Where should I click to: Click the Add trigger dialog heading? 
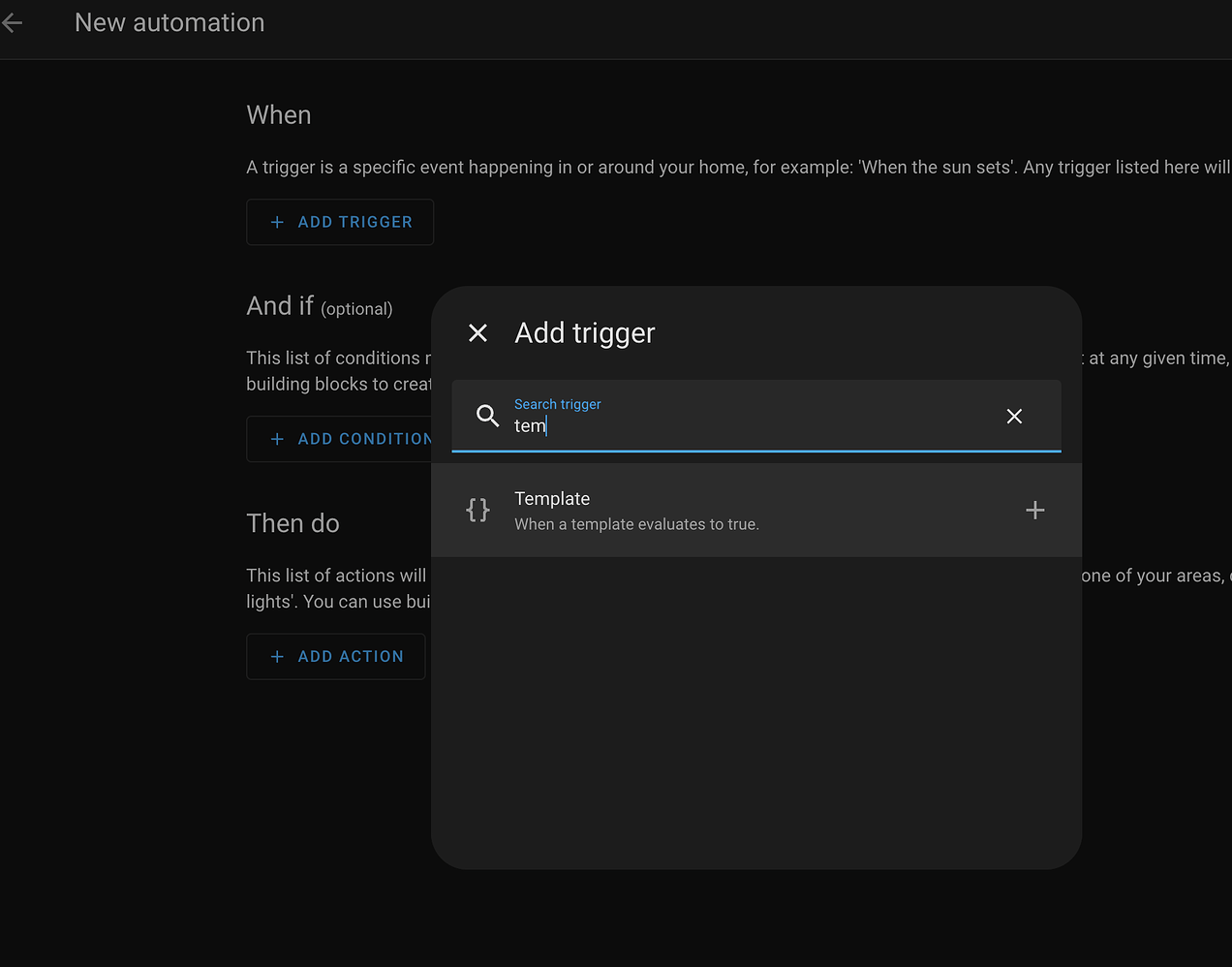(x=585, y=332)
